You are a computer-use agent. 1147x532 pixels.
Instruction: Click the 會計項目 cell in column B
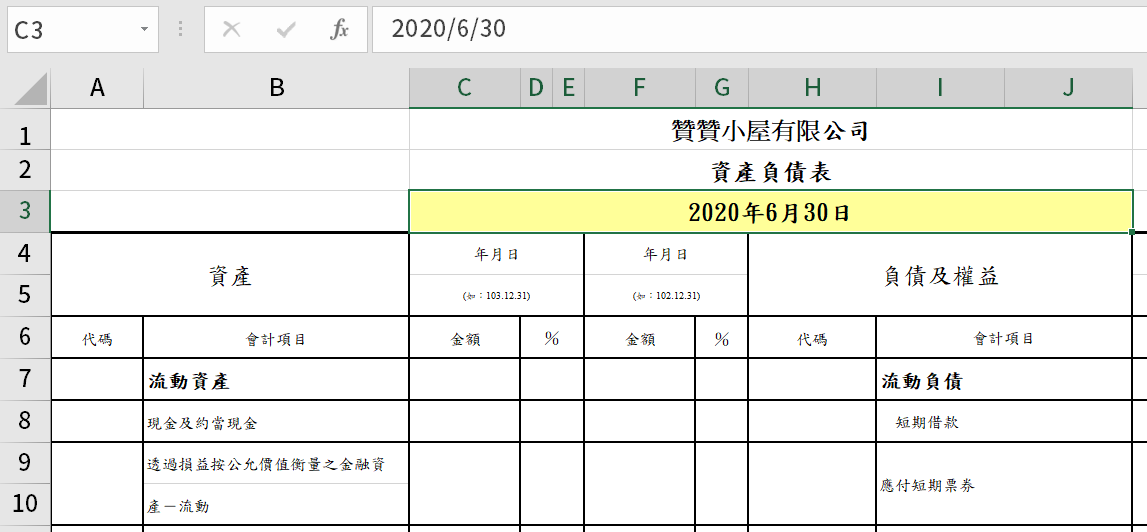point(277,338)
